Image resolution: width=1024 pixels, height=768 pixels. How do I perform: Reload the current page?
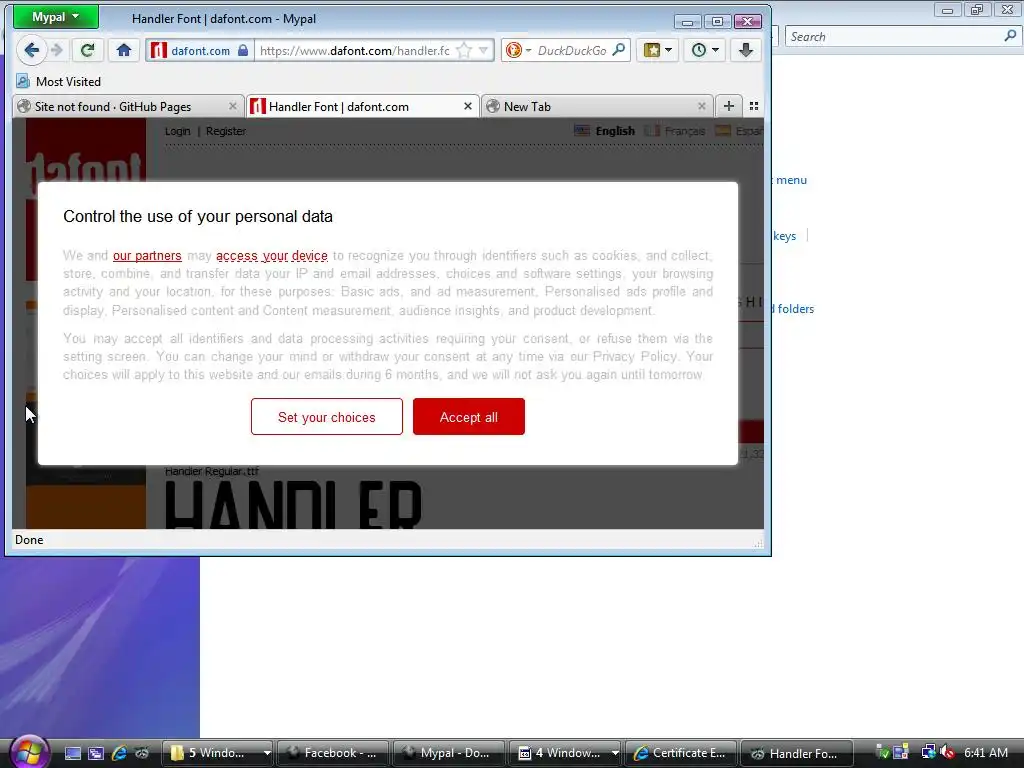[x=88, y=50]
